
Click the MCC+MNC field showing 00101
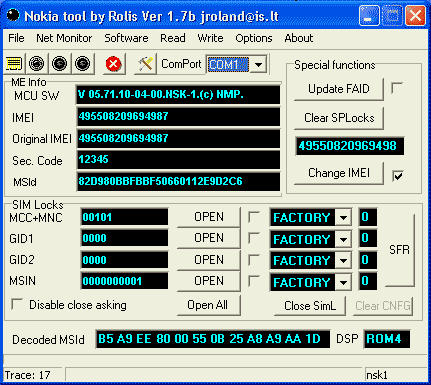[124, 217]
